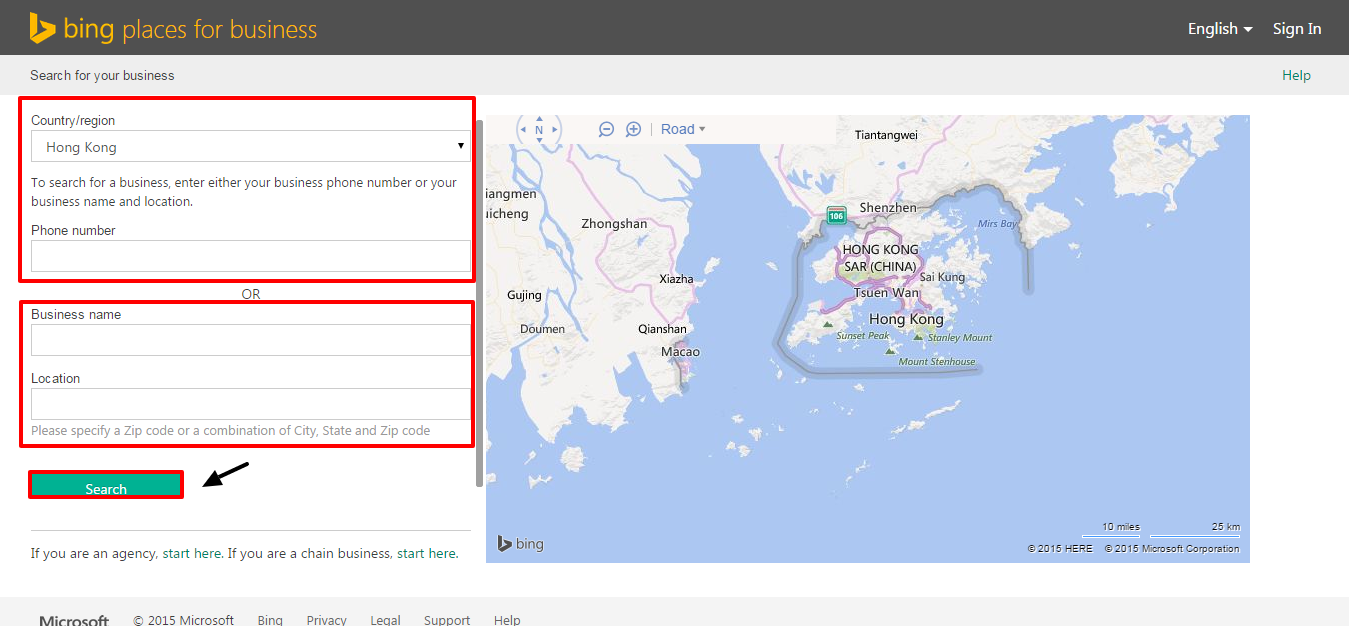Open the Privacy footer link

click(x=326, y=620)
